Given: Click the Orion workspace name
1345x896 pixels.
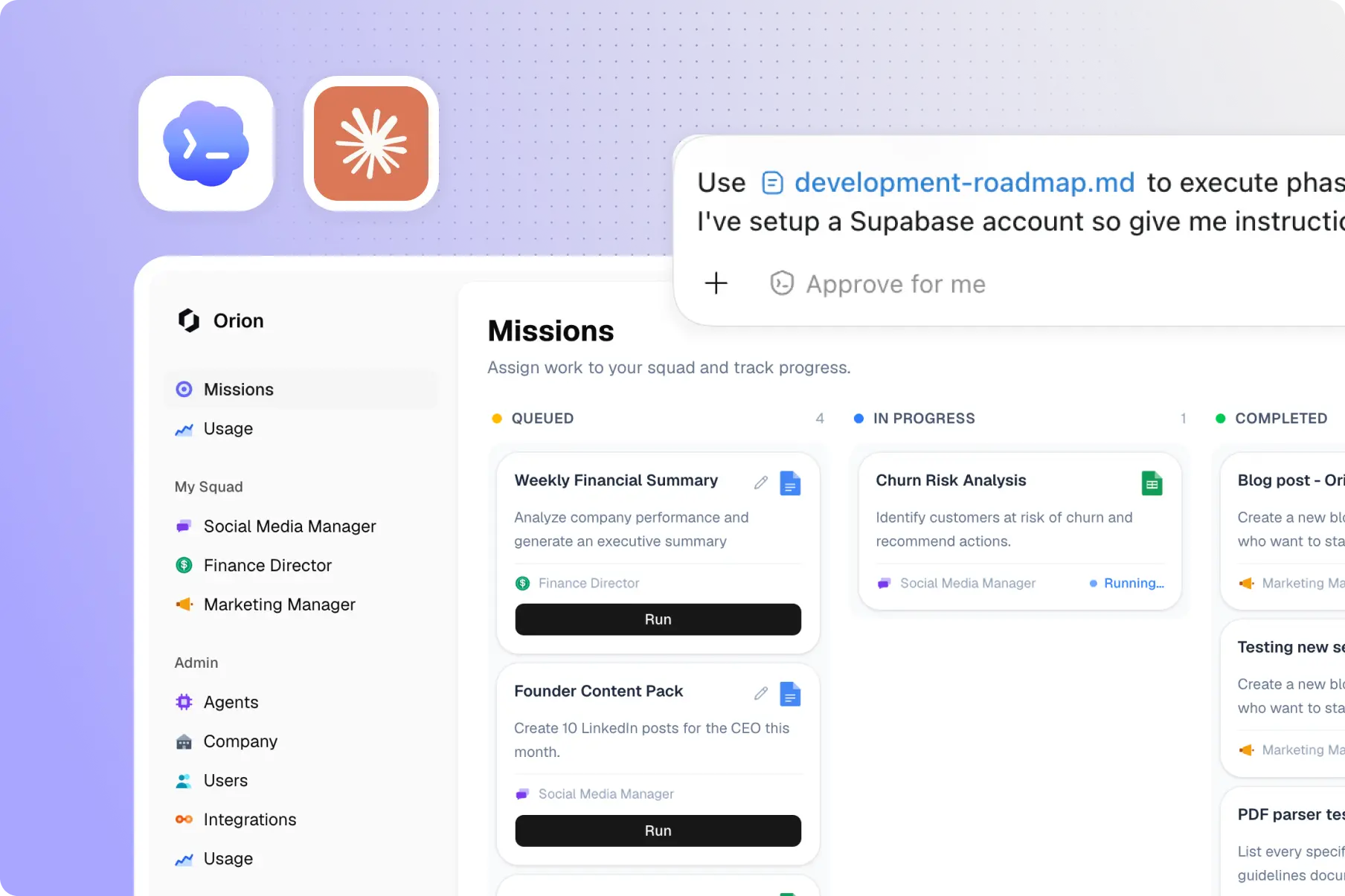Looking at the screenshot, I should click(238, 320).
